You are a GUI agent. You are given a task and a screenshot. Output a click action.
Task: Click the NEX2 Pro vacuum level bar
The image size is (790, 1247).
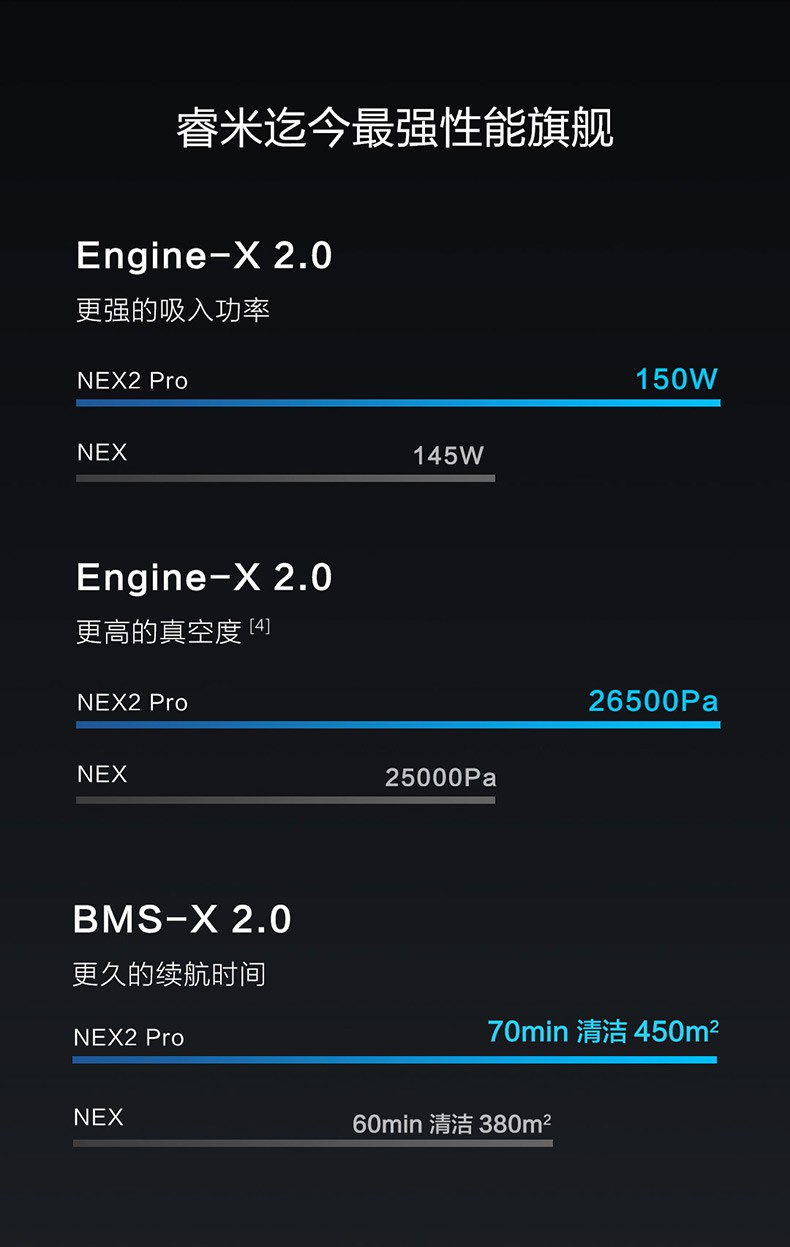pos(398,724)
